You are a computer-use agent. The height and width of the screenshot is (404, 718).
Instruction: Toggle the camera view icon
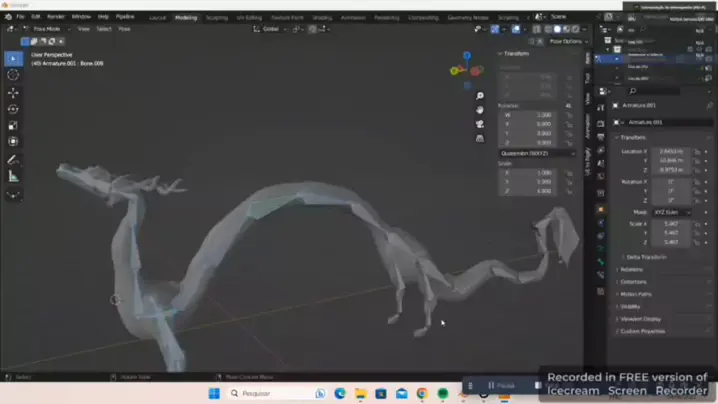tap(479, 124)
